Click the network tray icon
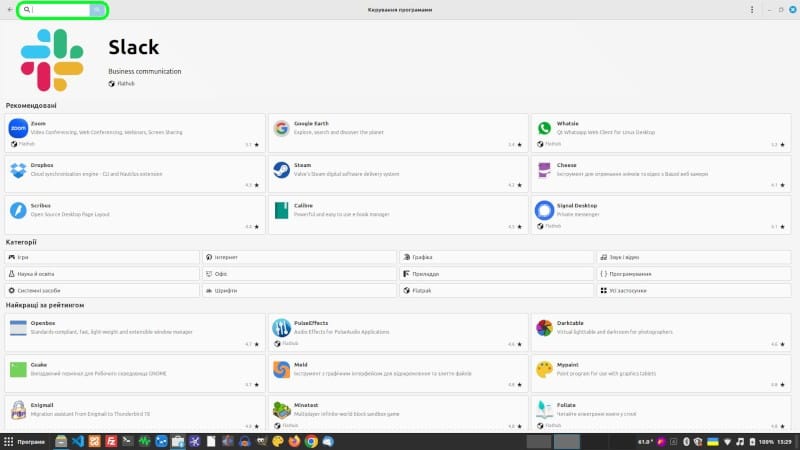The height and width of the screenshot is (450, 800). coord(728,442)
